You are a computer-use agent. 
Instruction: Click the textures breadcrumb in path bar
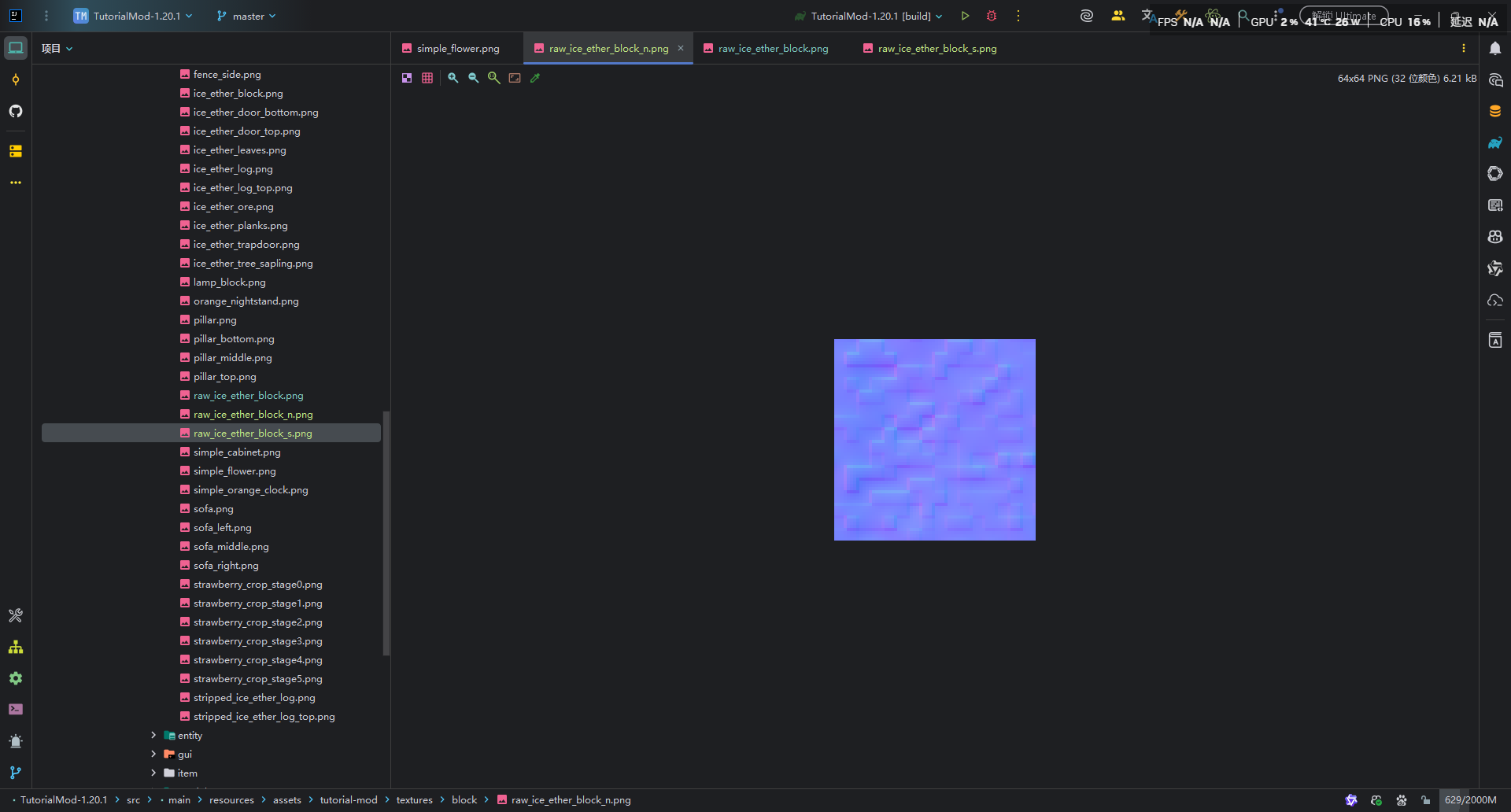[x=414, y=800]
